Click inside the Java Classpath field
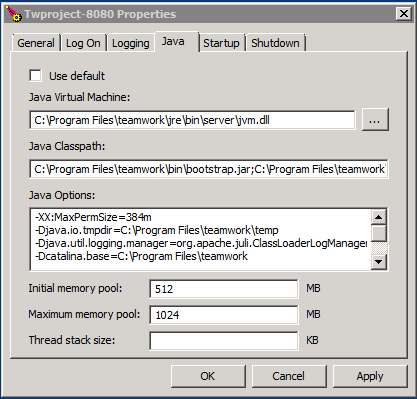The width and height of the screenshot is (417, 399). [x=209, y=169]
